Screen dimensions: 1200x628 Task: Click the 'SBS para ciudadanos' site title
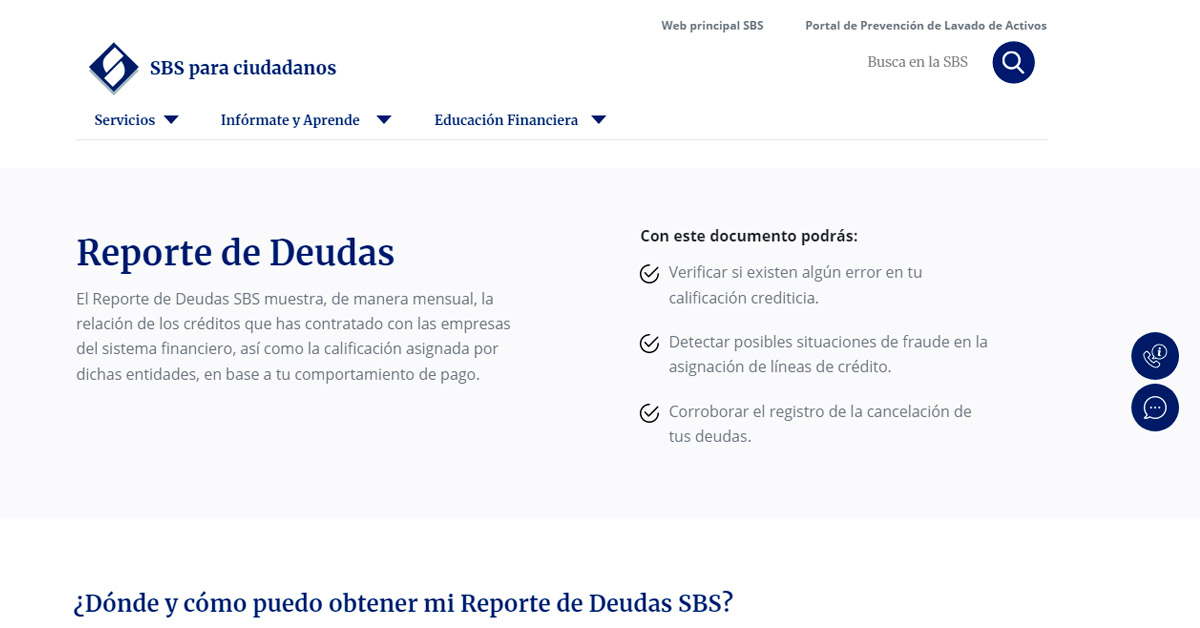243,68
